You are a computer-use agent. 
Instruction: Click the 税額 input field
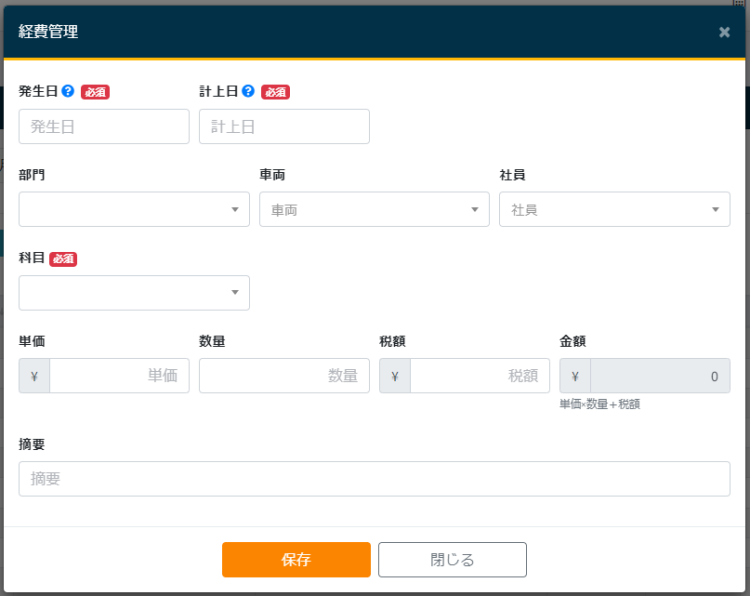click(x=479, y=376)
